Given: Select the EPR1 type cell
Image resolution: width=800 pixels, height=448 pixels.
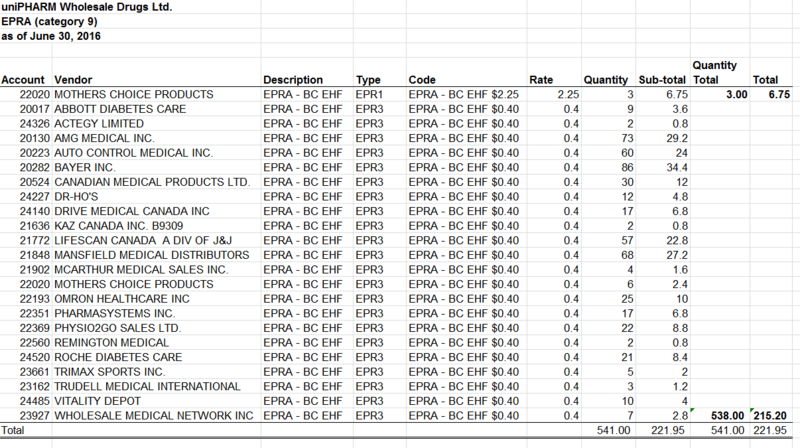Looking at the screenshot, I should 369,94.
